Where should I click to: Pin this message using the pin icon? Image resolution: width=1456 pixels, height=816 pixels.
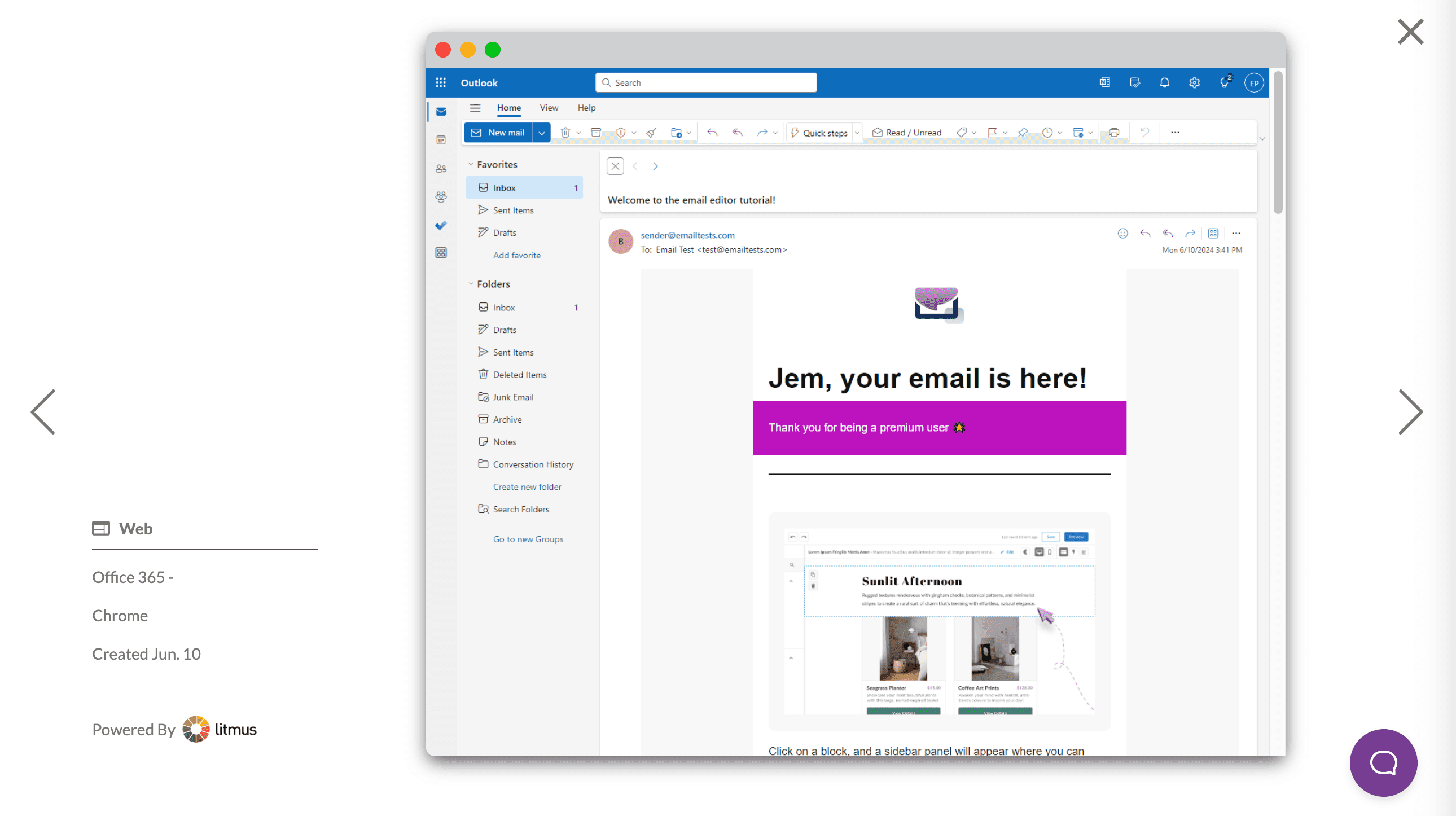pos(1022,131)
